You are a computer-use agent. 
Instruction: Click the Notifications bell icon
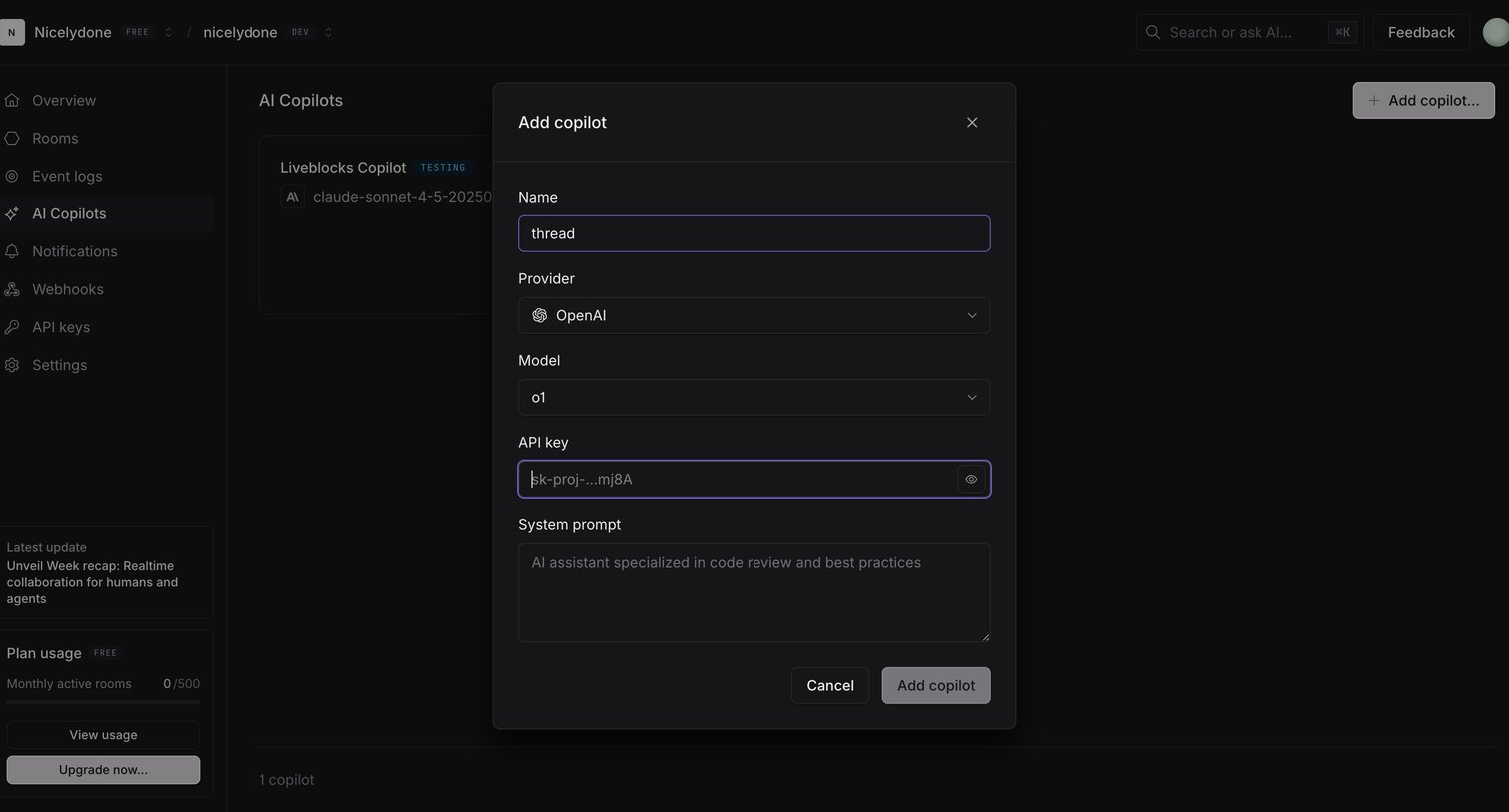[12, 251]
